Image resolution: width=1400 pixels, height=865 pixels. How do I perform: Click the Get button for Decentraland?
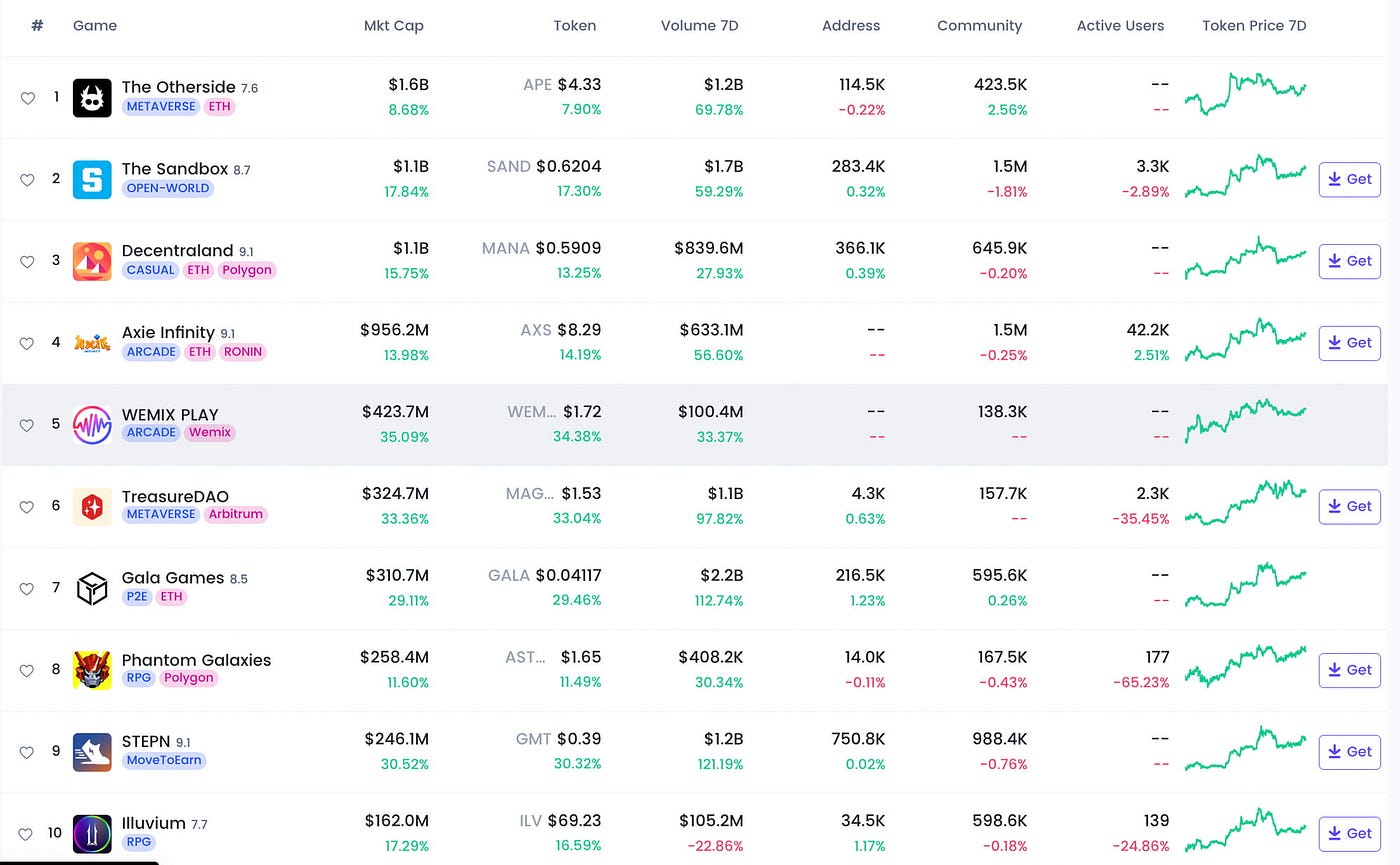click(x=1349, y=261)
